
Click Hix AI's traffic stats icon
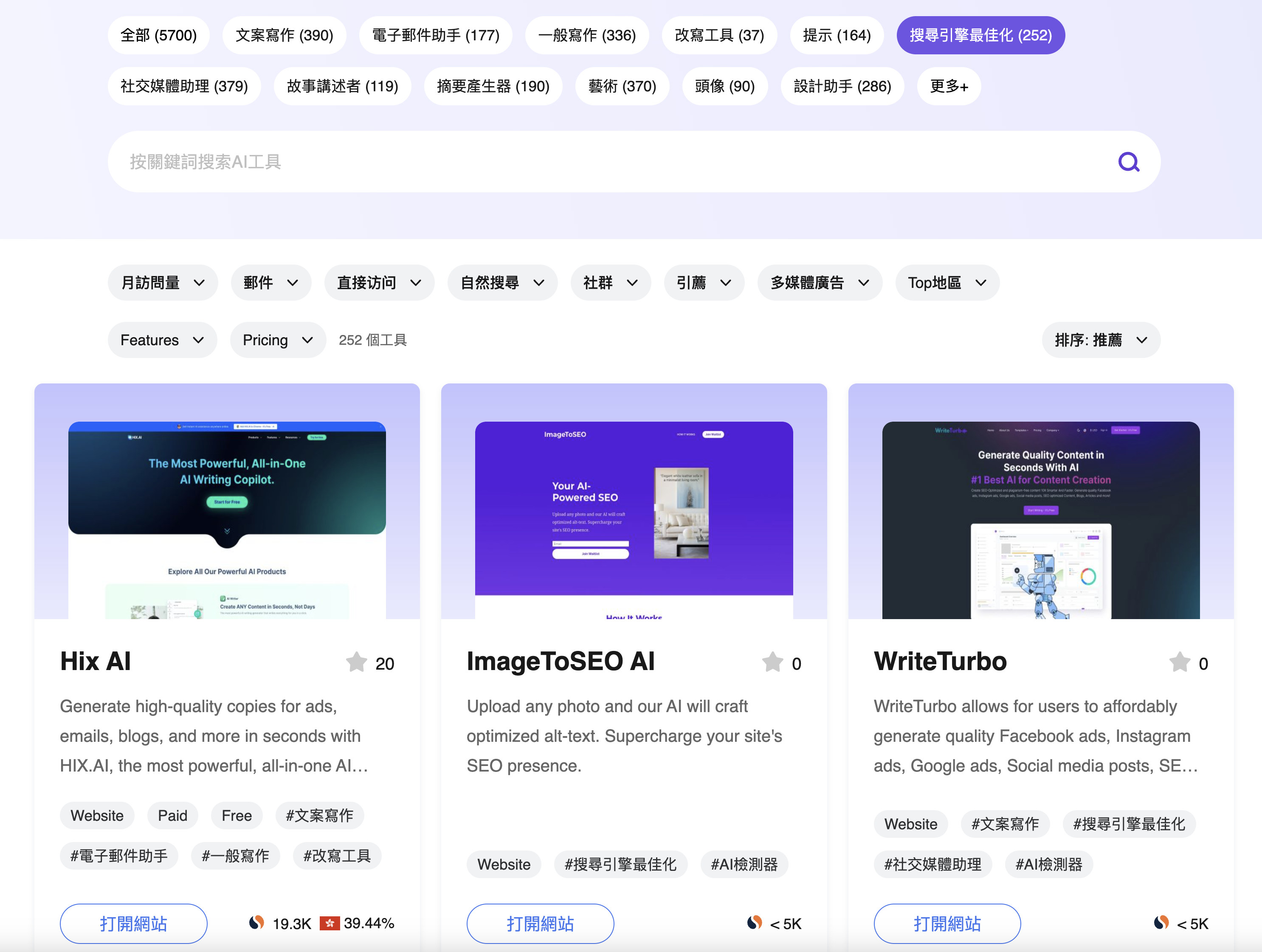point(257,922)
